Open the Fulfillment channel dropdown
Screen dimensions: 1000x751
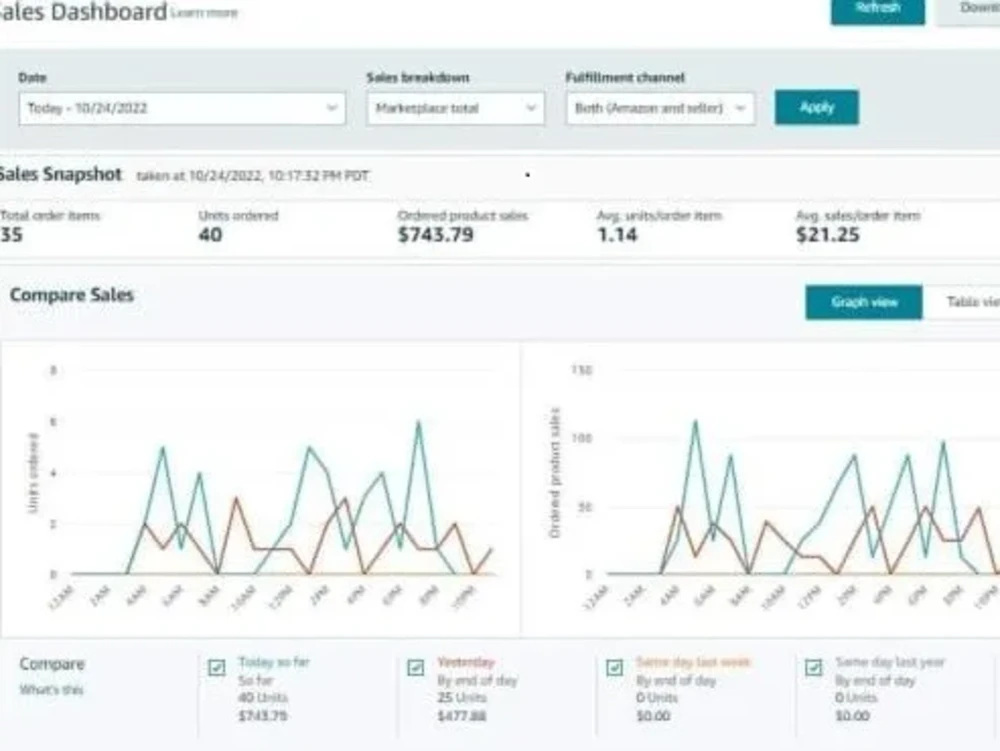[660, 108]
